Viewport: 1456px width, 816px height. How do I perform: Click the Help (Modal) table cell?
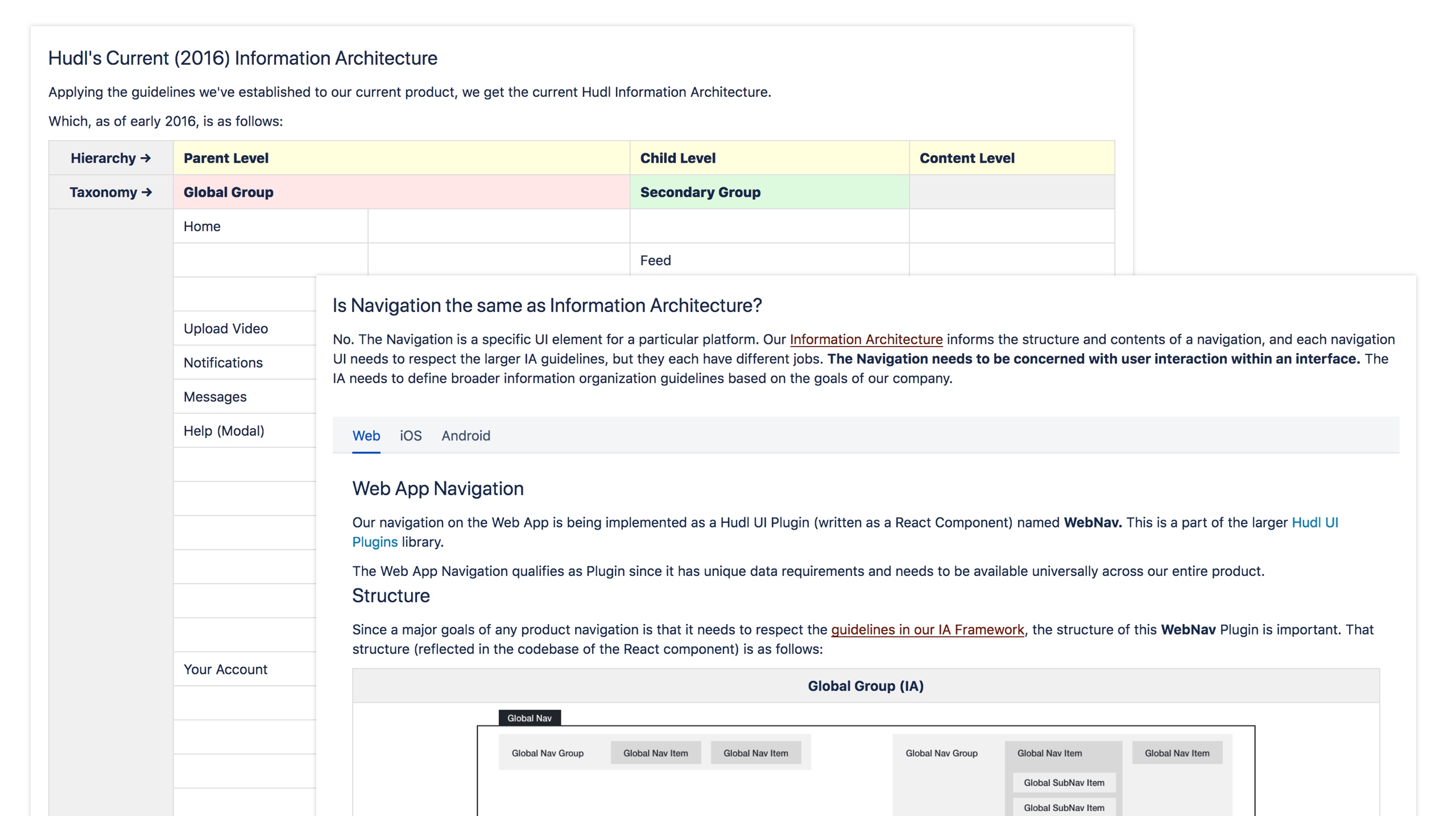245,431
